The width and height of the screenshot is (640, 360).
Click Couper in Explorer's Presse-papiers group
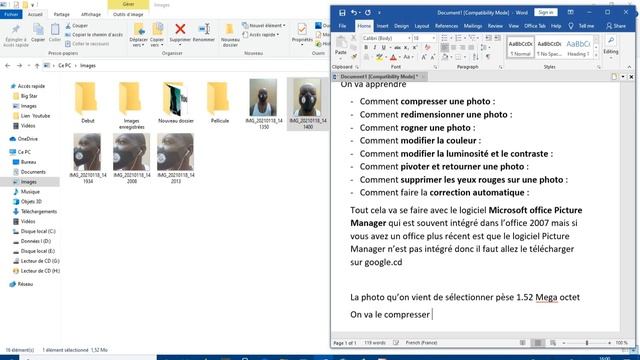tap(76, 26)
